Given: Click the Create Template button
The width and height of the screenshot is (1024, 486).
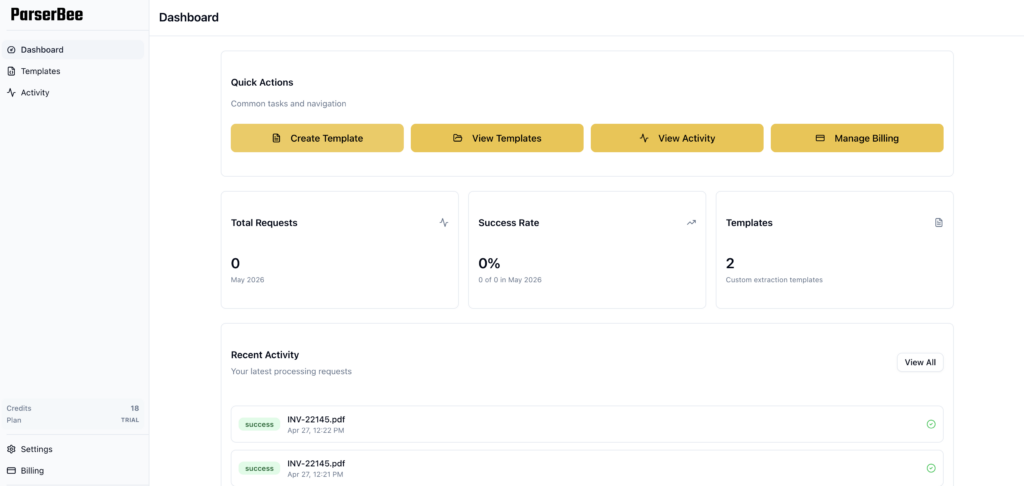Looking at the screenshot, I should 317,138.
